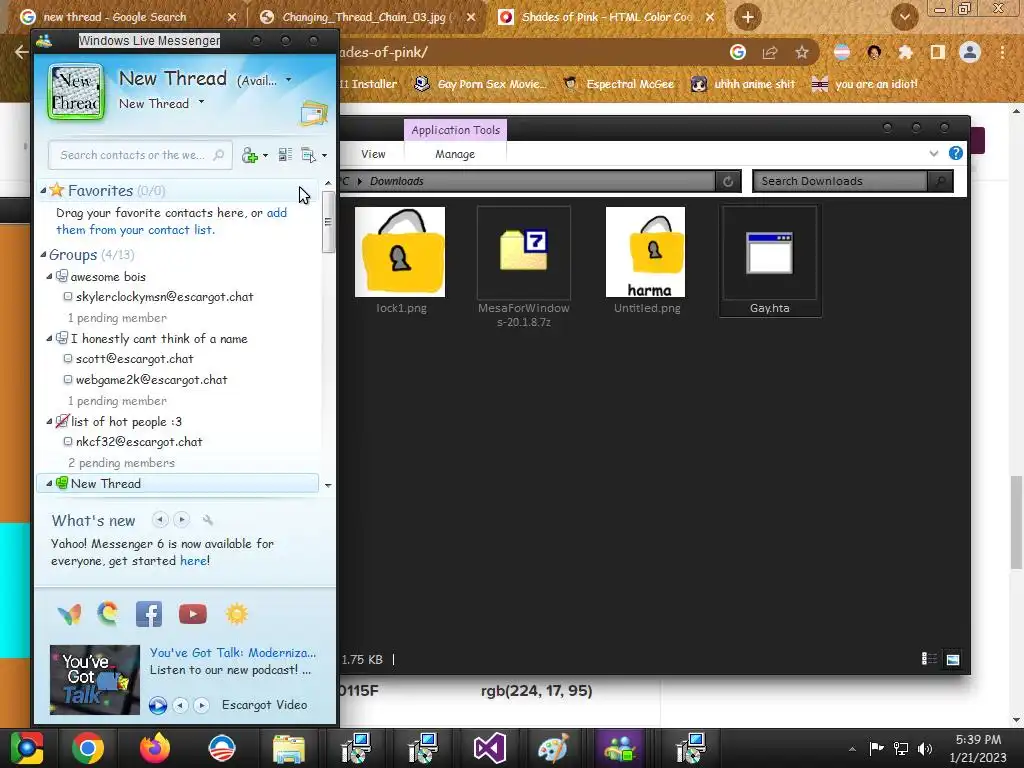
Task: Select the New Thread group row
Action: pyautogui.click(x=178, y=484)
